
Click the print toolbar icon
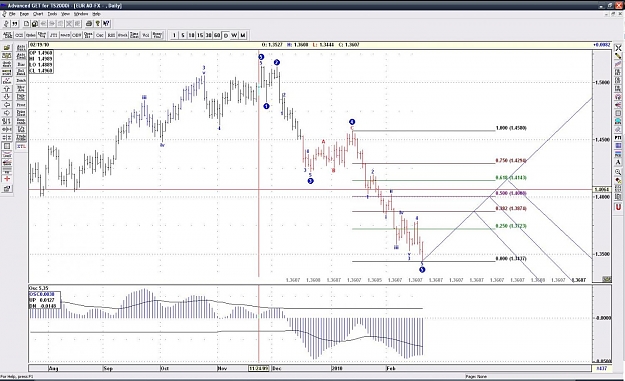(89, 24)
